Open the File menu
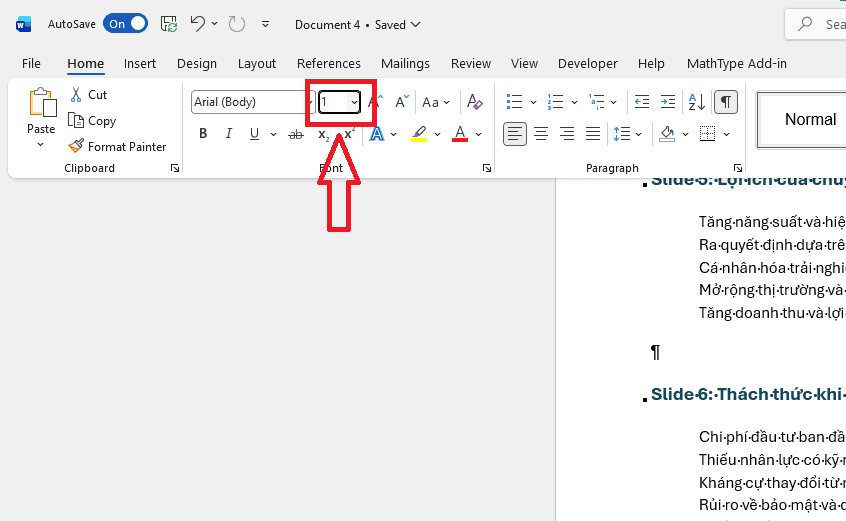Screen dimensions: 846x521 [x=31, y=64]
